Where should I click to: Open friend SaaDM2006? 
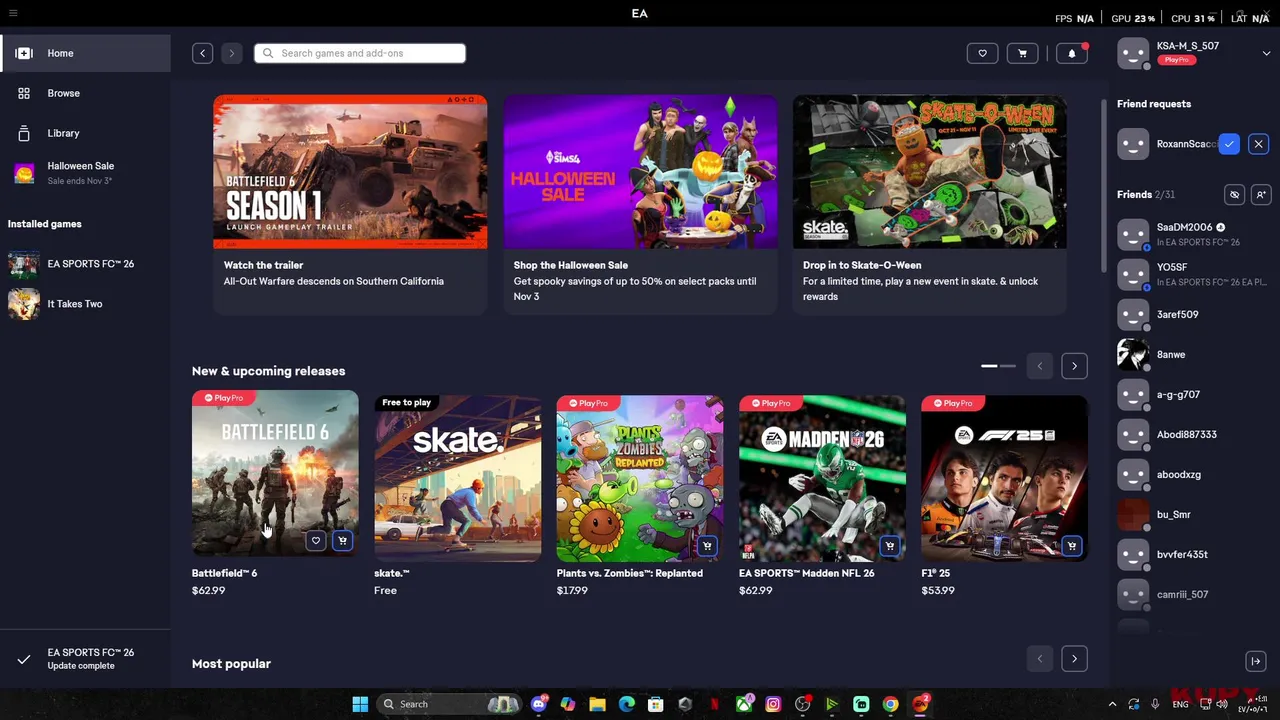click(x=1192, y=234)
